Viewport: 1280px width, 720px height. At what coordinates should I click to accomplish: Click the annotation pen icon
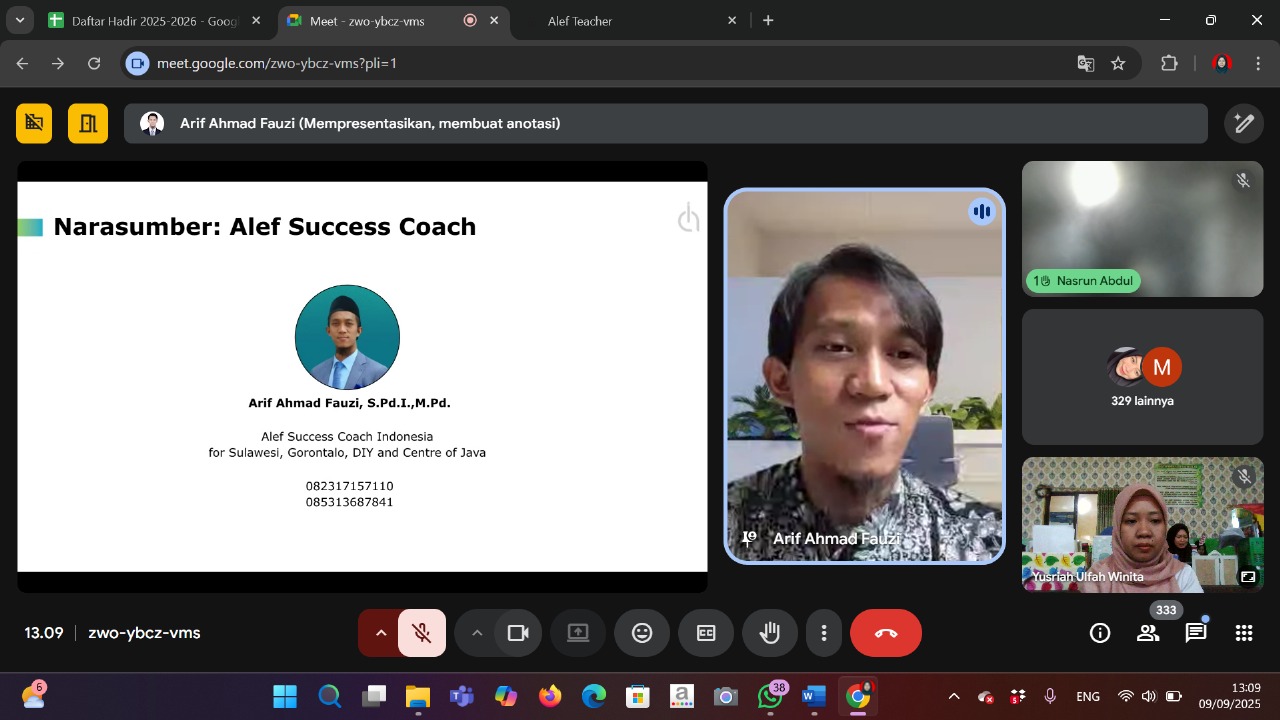pyautogui.click(x=1244, y=123)
